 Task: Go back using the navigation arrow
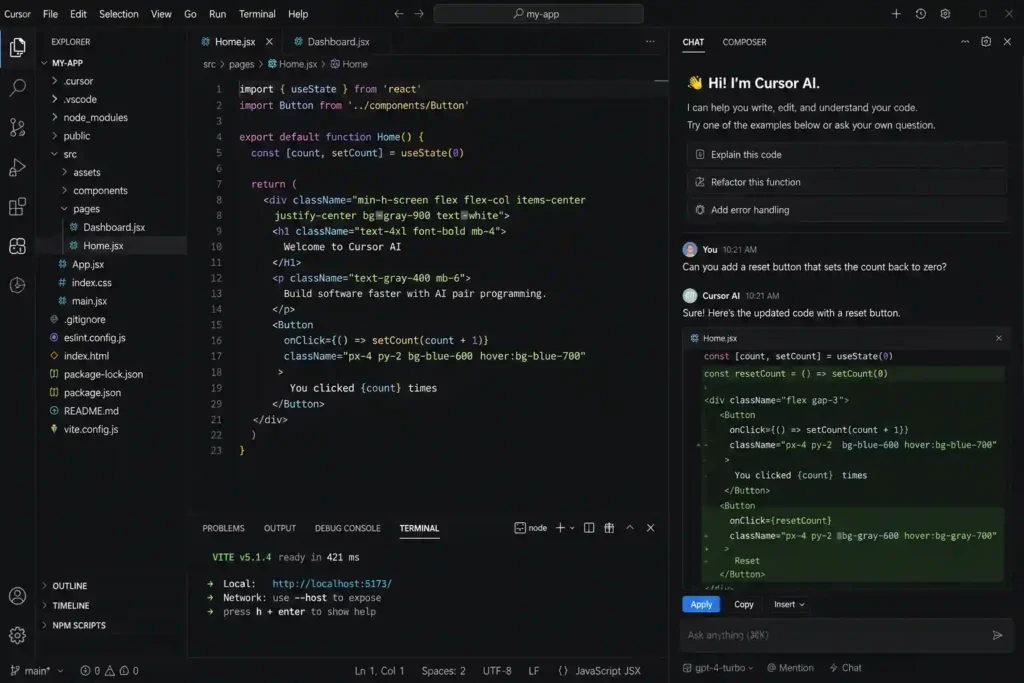pos(398,14)
